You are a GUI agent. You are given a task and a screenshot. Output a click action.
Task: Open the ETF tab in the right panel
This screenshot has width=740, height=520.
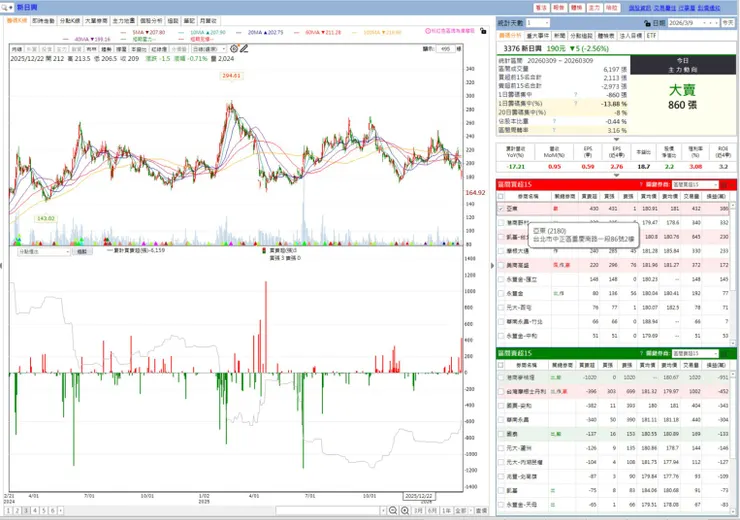[x=651, y=36]
